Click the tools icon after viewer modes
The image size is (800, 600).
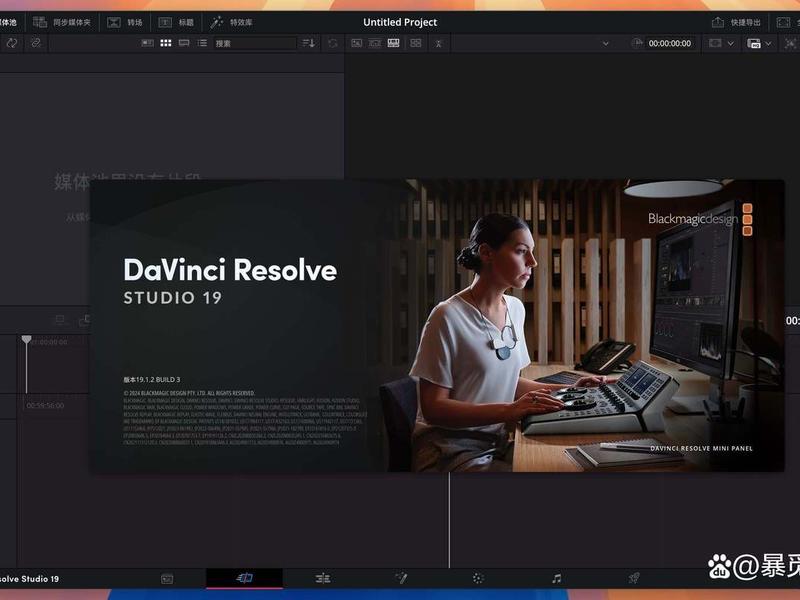pyautogui.click(x=438, y=44)
